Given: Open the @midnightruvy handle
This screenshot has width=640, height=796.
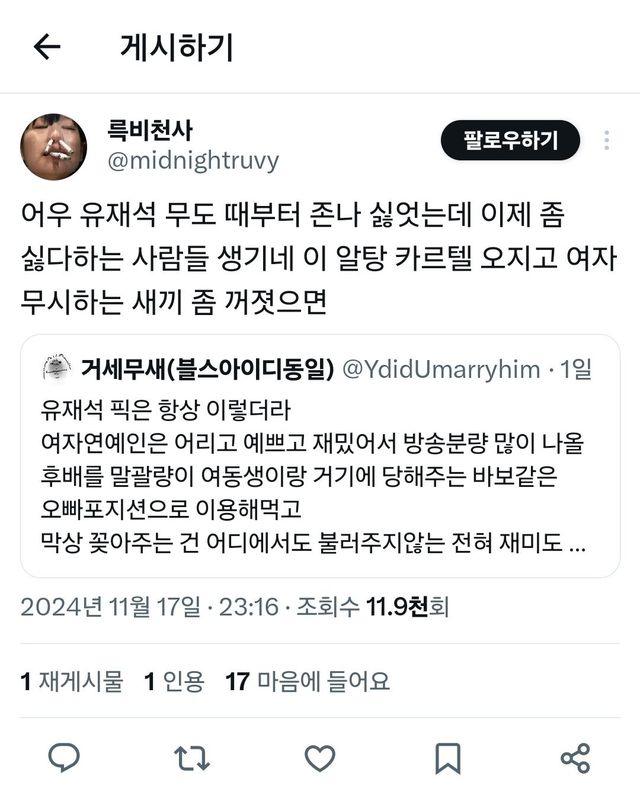Looking at the screenshot, I should (193, 161).
